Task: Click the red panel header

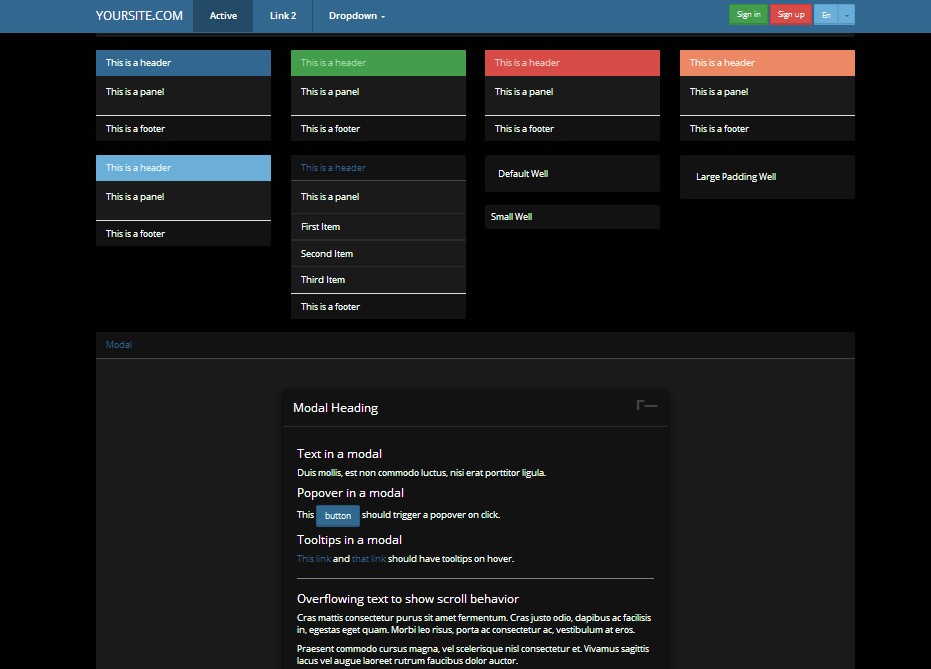Action: [x=572, y=63]
